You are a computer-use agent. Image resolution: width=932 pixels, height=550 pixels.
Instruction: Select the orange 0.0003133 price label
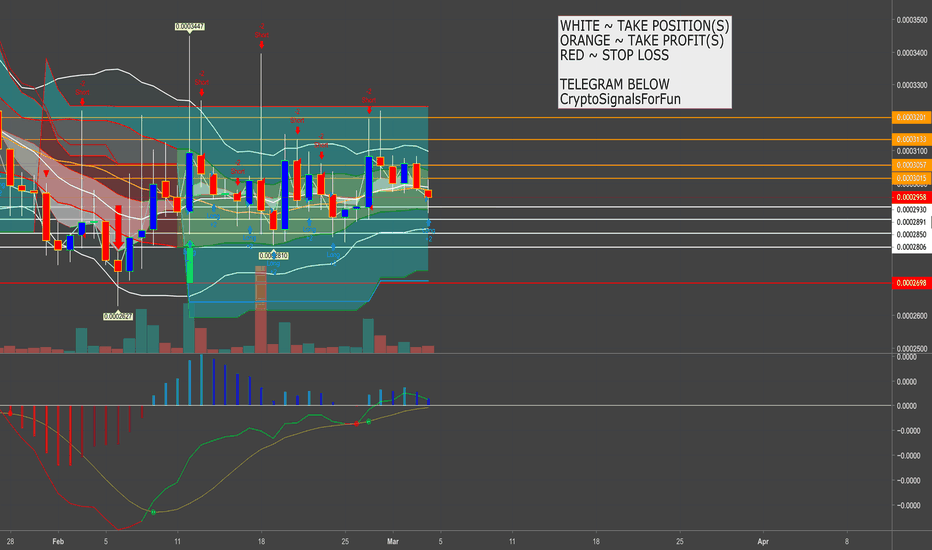[x=911, y=140]
